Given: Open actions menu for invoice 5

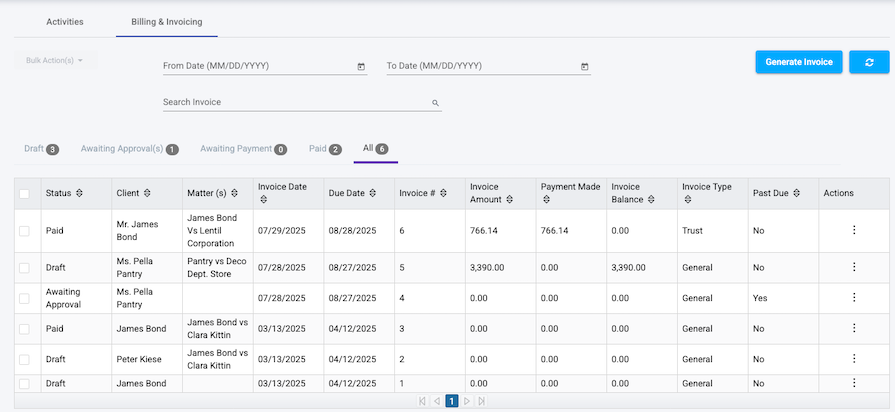Looking at the screenshot, I should [854, 266].
